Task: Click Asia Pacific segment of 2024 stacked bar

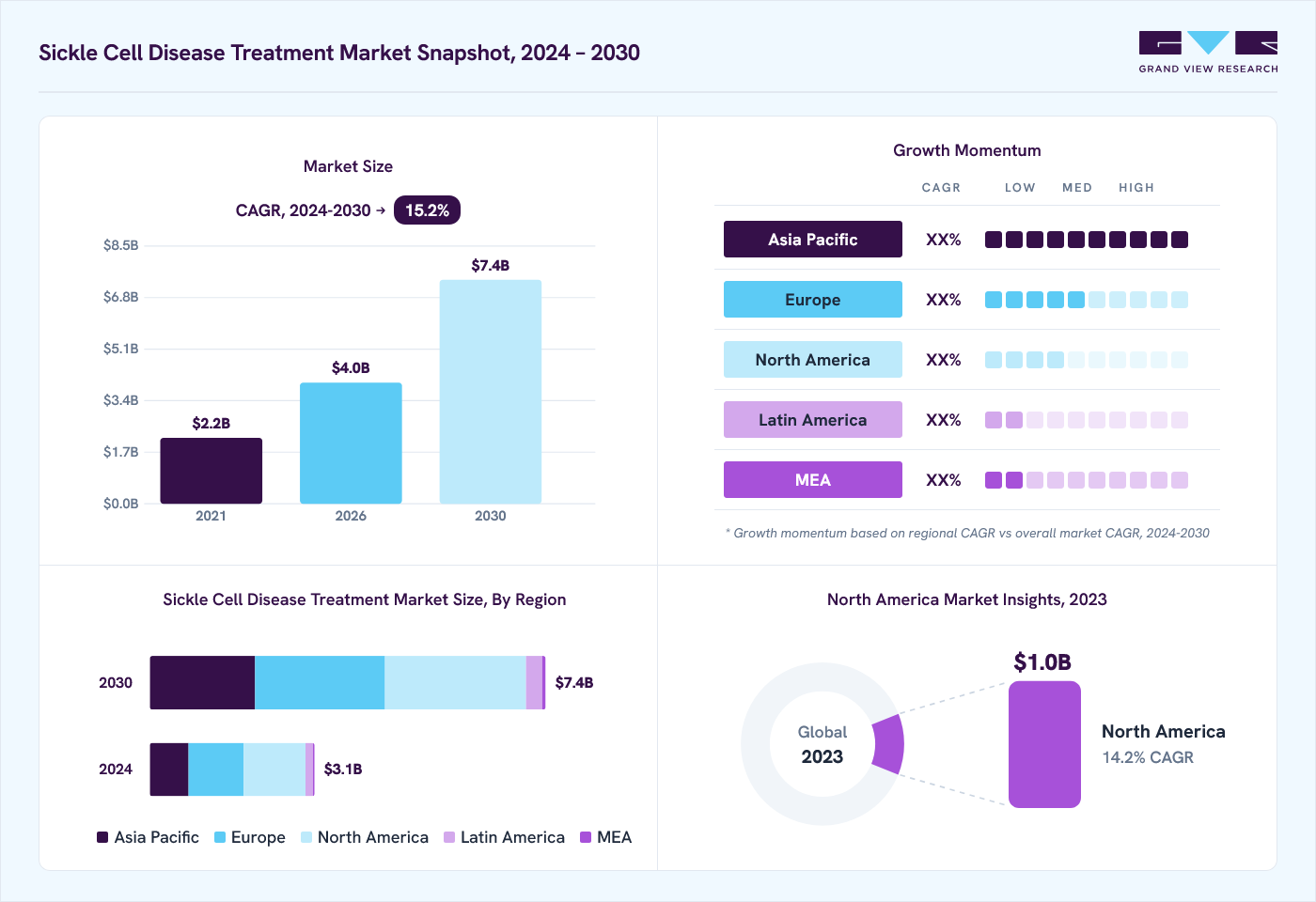Action: click(x=169, y=770)
